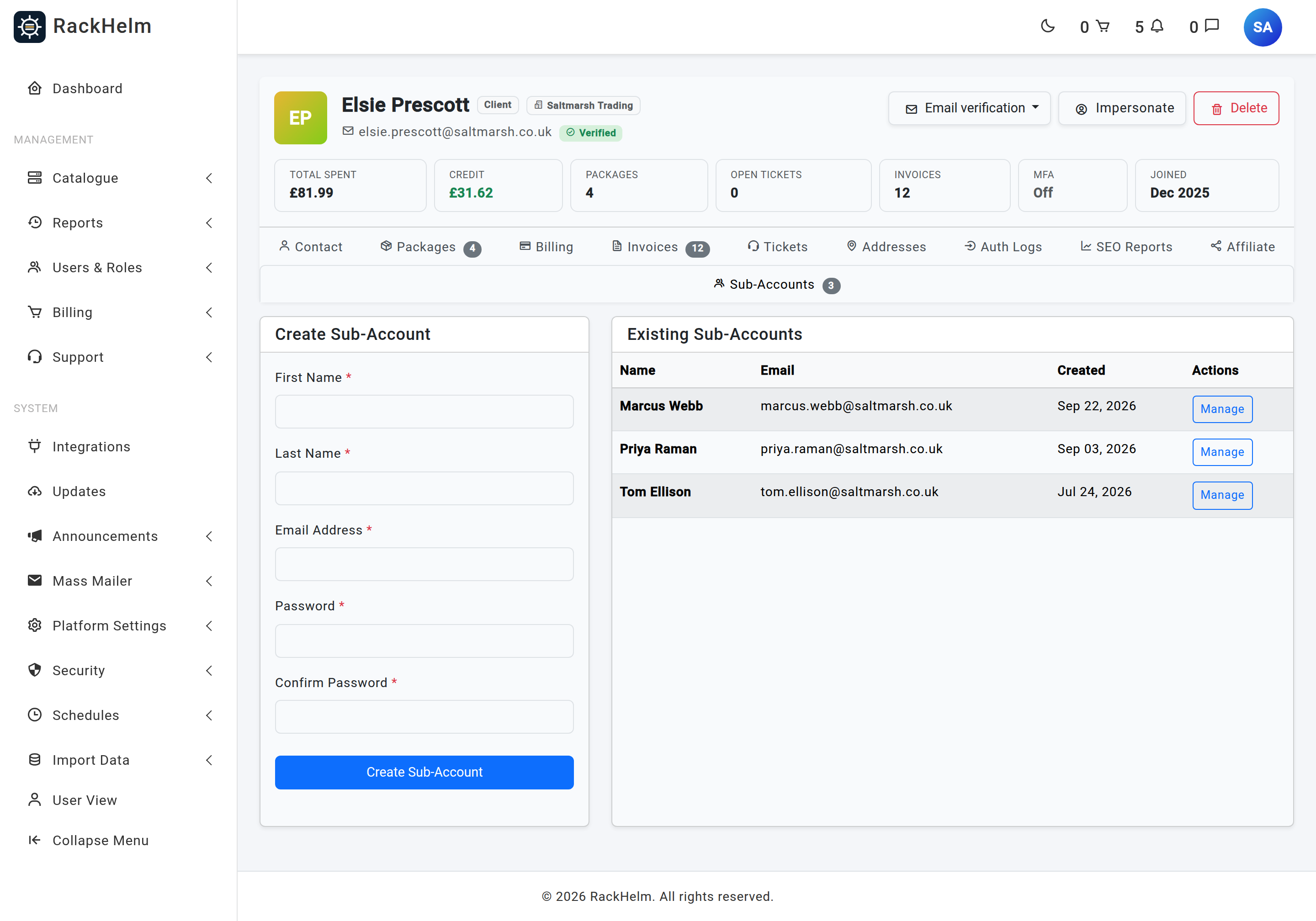Open Email verification dropdown
Image resolution: width=1316 pixels, height=921 pixels.
coord(969,108)
